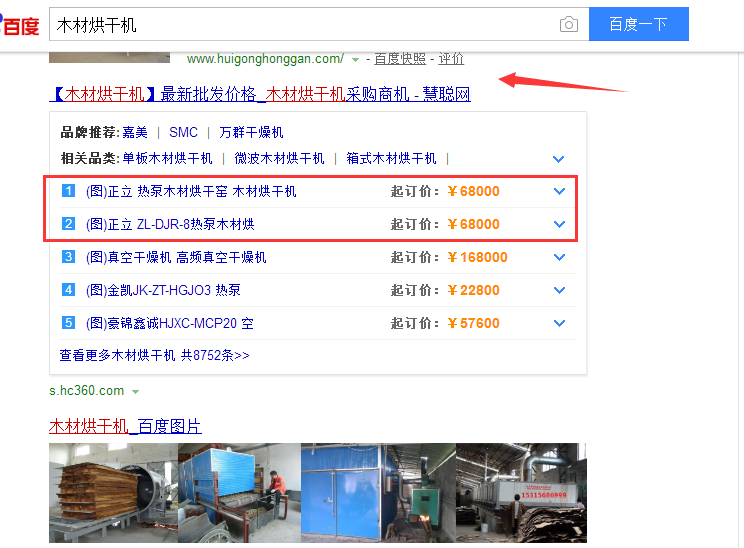The width and height of the screenshot is (744, 548).
Task: Expand chevron for ¥57600 row
Action: click(559, 323)
